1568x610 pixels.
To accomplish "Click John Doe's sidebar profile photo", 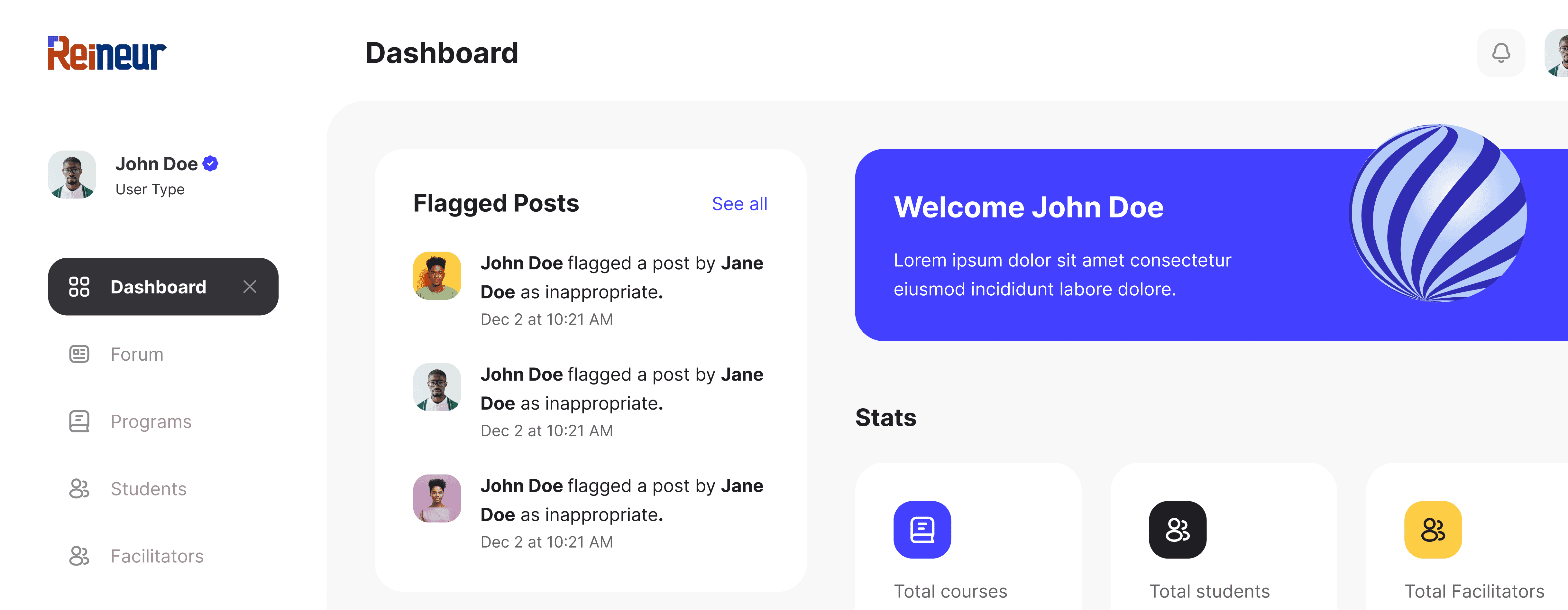I will 72,175.
